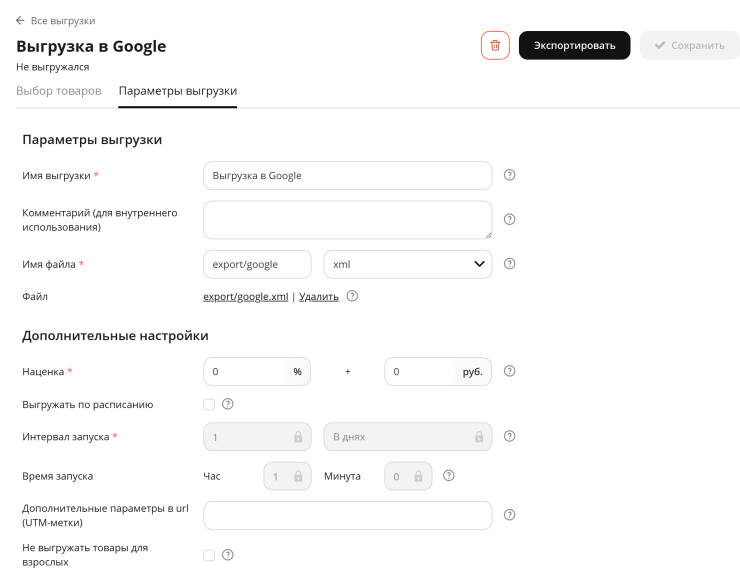Focus the Имя выгрузки text field
This screenshot has height=584, width=740.
348,176
